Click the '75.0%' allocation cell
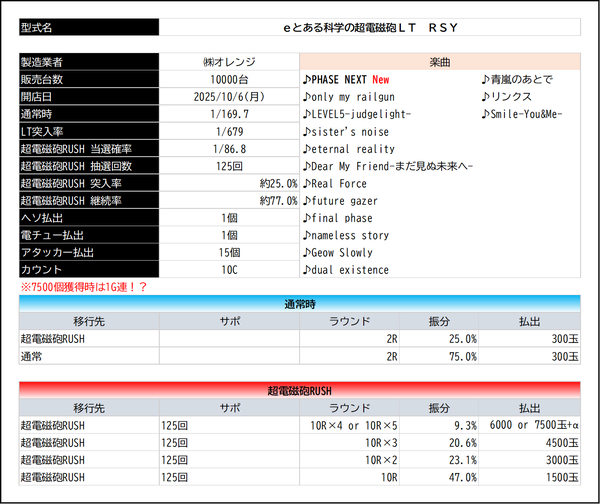 point(439,356)
